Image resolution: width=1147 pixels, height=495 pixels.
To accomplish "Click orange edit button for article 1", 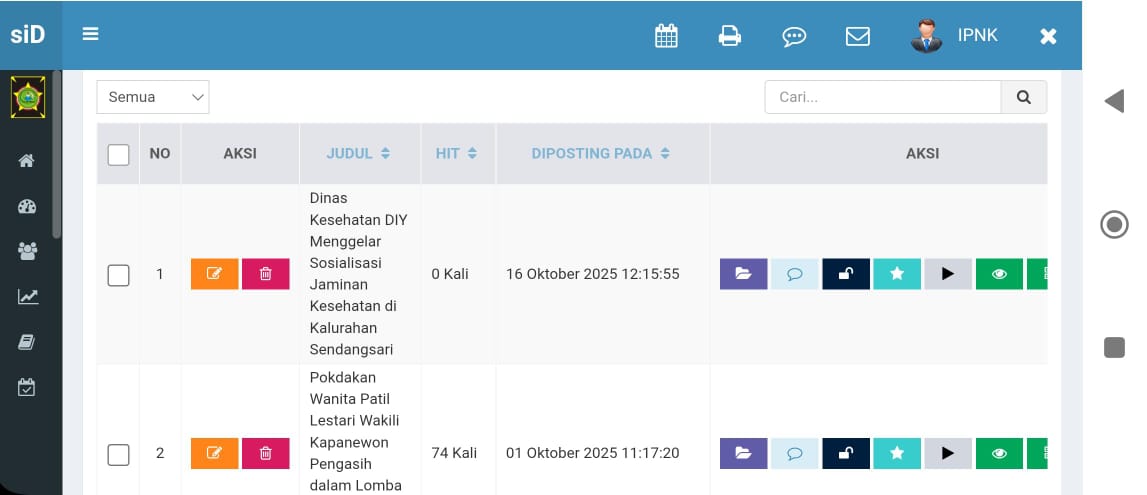I will point(214,274).
